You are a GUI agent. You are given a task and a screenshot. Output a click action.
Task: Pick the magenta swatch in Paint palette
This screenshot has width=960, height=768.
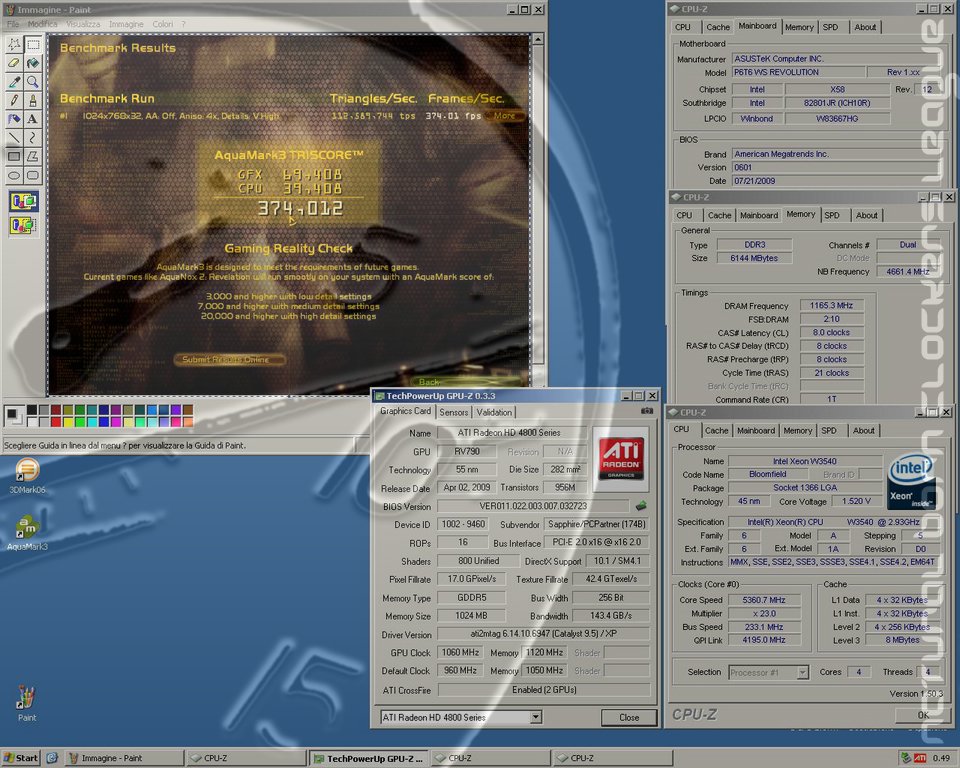(115, 421)
